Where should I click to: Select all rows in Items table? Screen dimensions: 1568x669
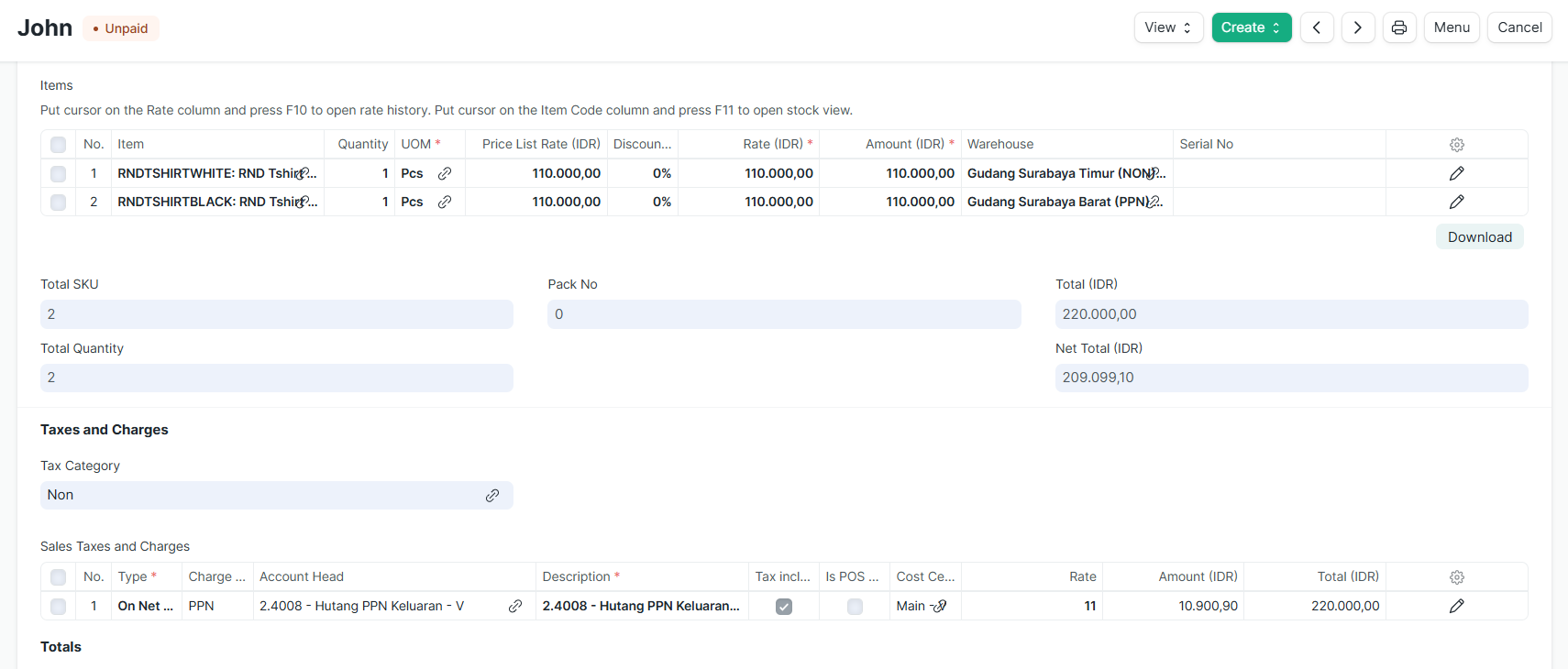[x=59, y=145]
